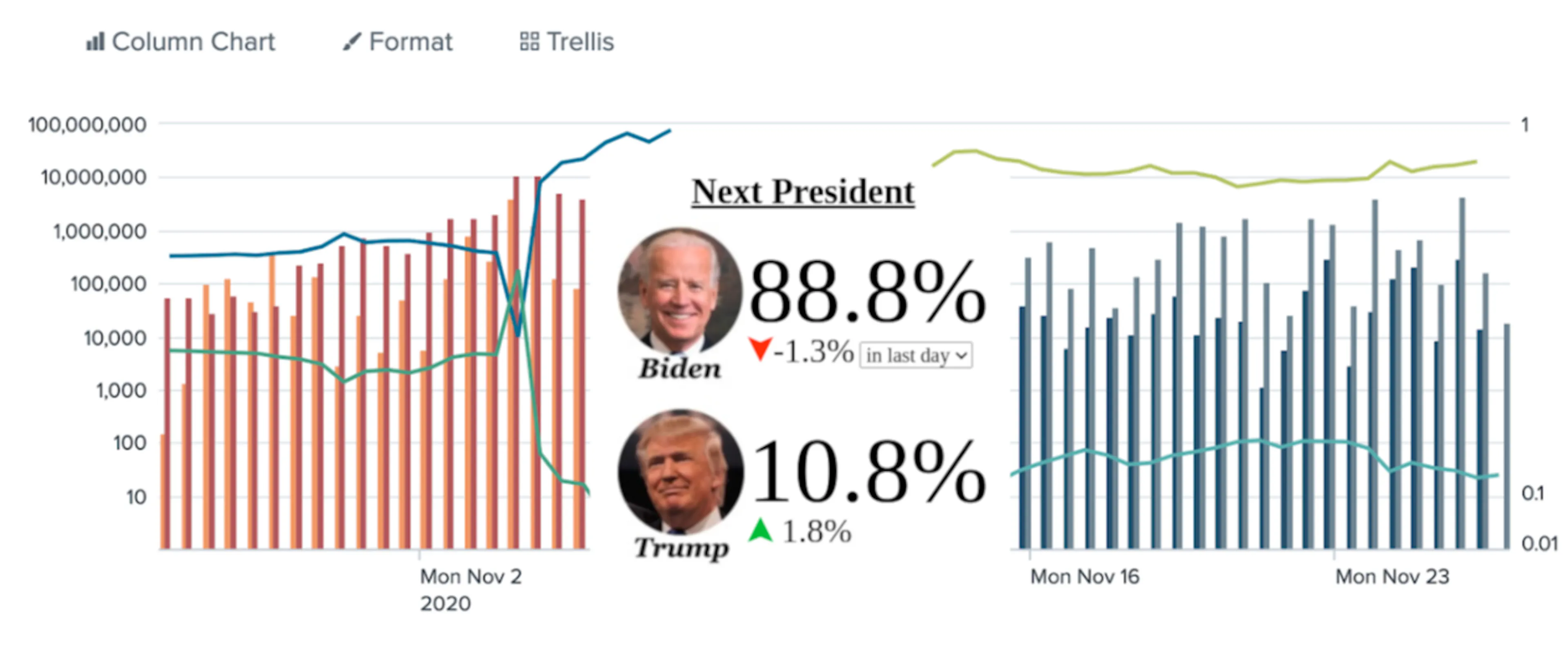The height and width of the screenshot is (660, 1568).
Task: Click the Trellis grid icon
Action: (x=529, y=42)
